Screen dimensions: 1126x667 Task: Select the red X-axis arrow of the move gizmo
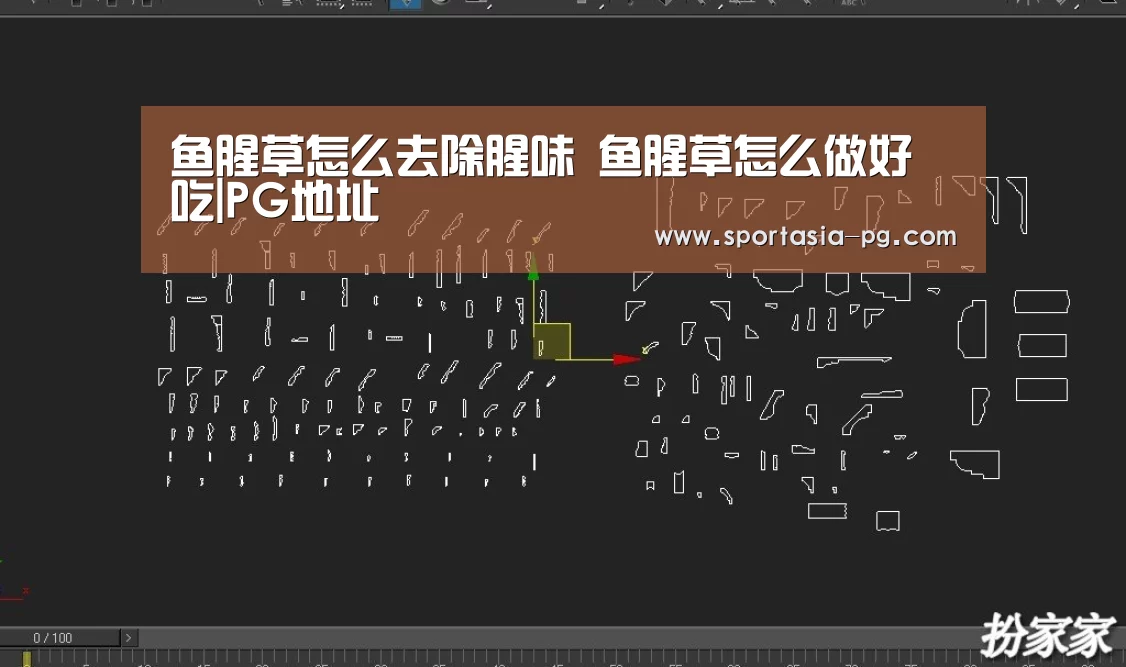(626, 359)
